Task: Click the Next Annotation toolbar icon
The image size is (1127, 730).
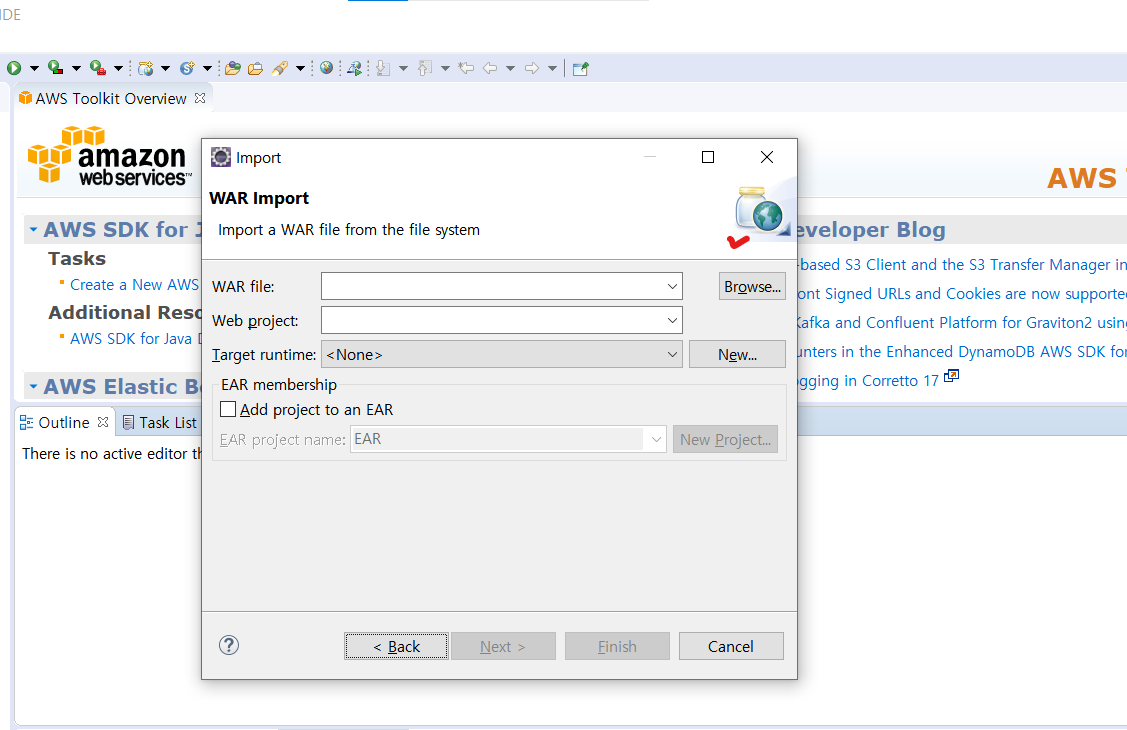Action: 383,68
